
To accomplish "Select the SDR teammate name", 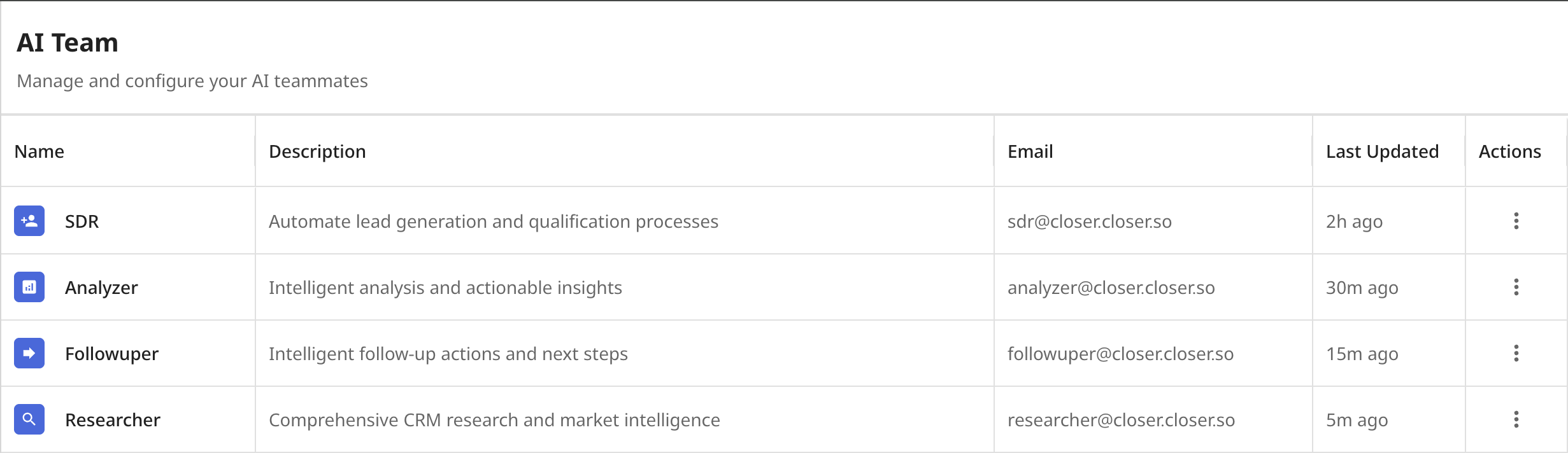I will click(x=82, y=221).
